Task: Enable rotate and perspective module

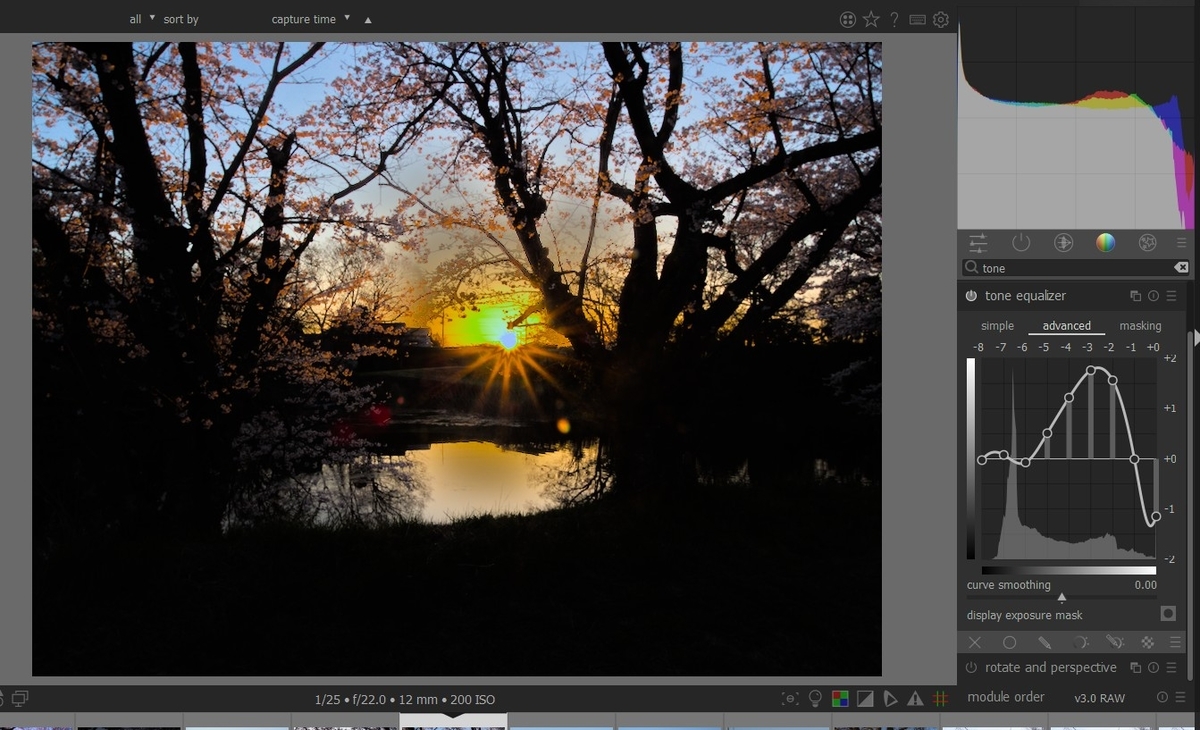Action: [x=971, y=667]
